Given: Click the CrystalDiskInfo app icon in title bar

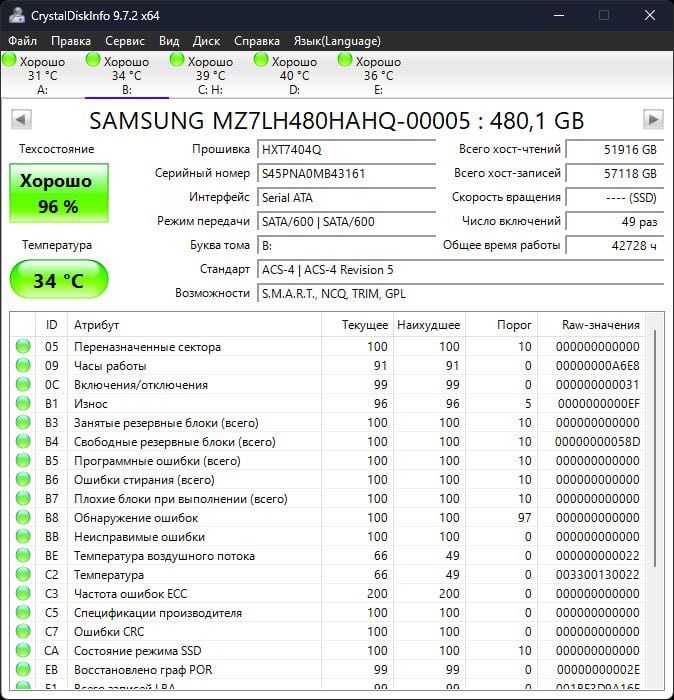Looking at the screenshot, I should (x=16, y=15).
